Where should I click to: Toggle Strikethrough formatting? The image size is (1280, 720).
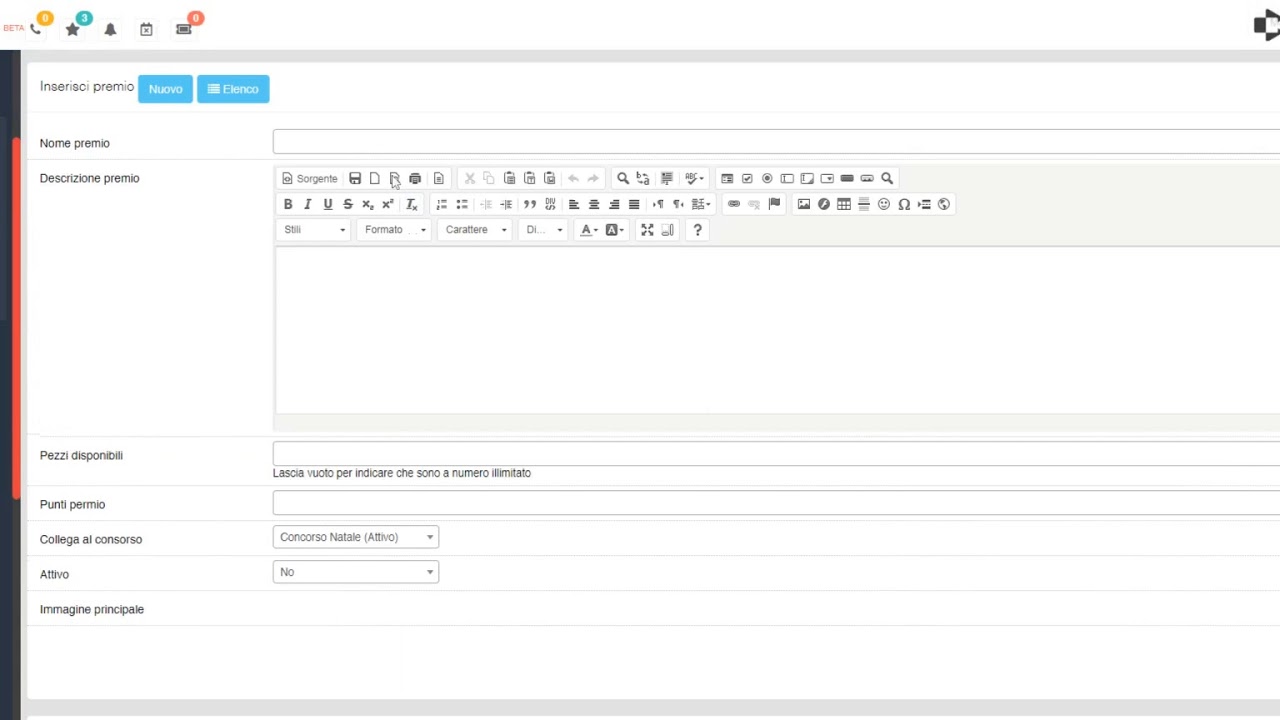pos(348,204)
